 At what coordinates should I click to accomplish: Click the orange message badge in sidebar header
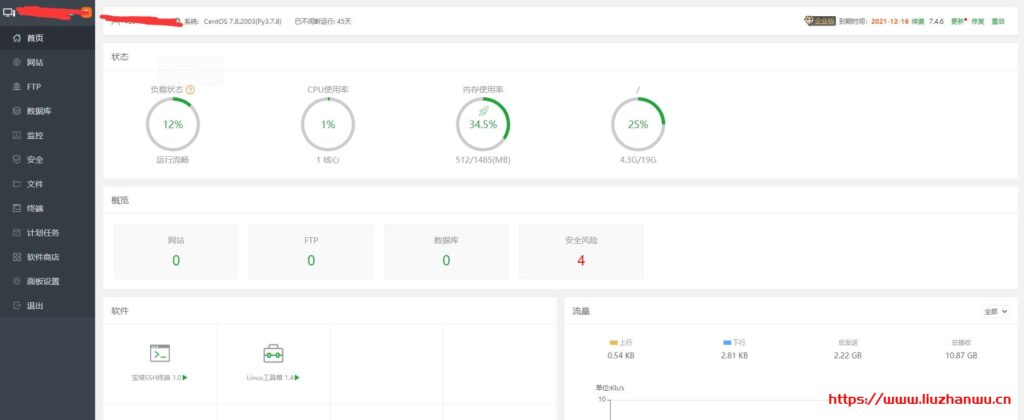pyautogui.click(x=87, y=12)
